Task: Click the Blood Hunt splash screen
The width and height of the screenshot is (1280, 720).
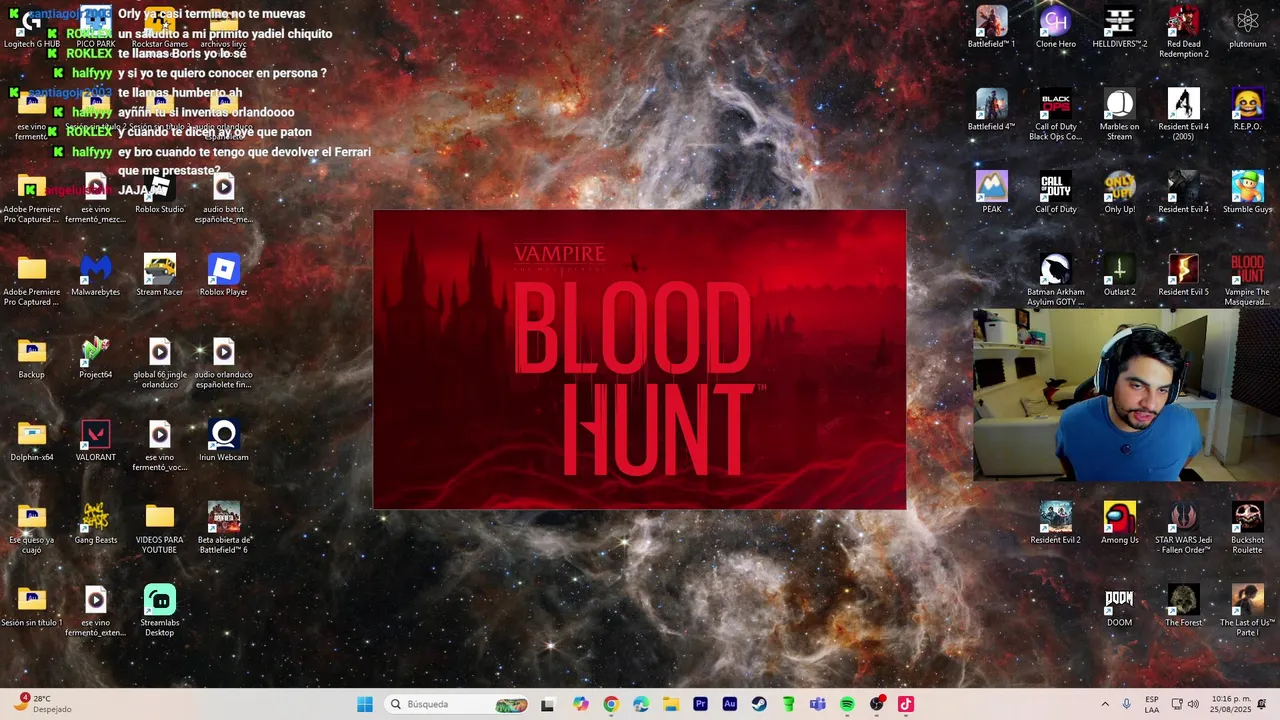Action: coord(640,359)
